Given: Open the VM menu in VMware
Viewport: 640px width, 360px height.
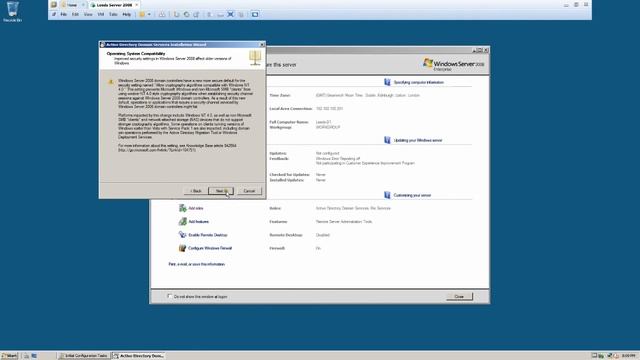Looking at the screenshot, I should coord(101,14).
